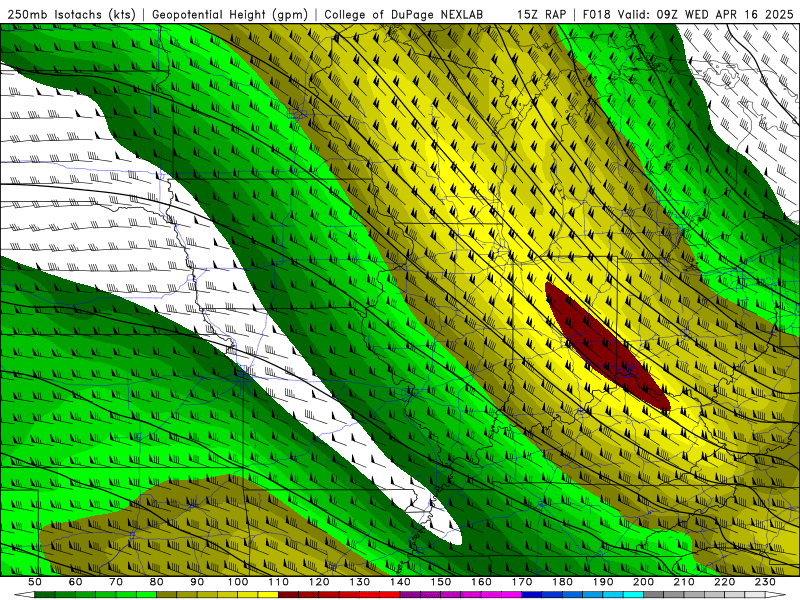
Task: Click the 50 label on the color scale
Action: (35, 582)
